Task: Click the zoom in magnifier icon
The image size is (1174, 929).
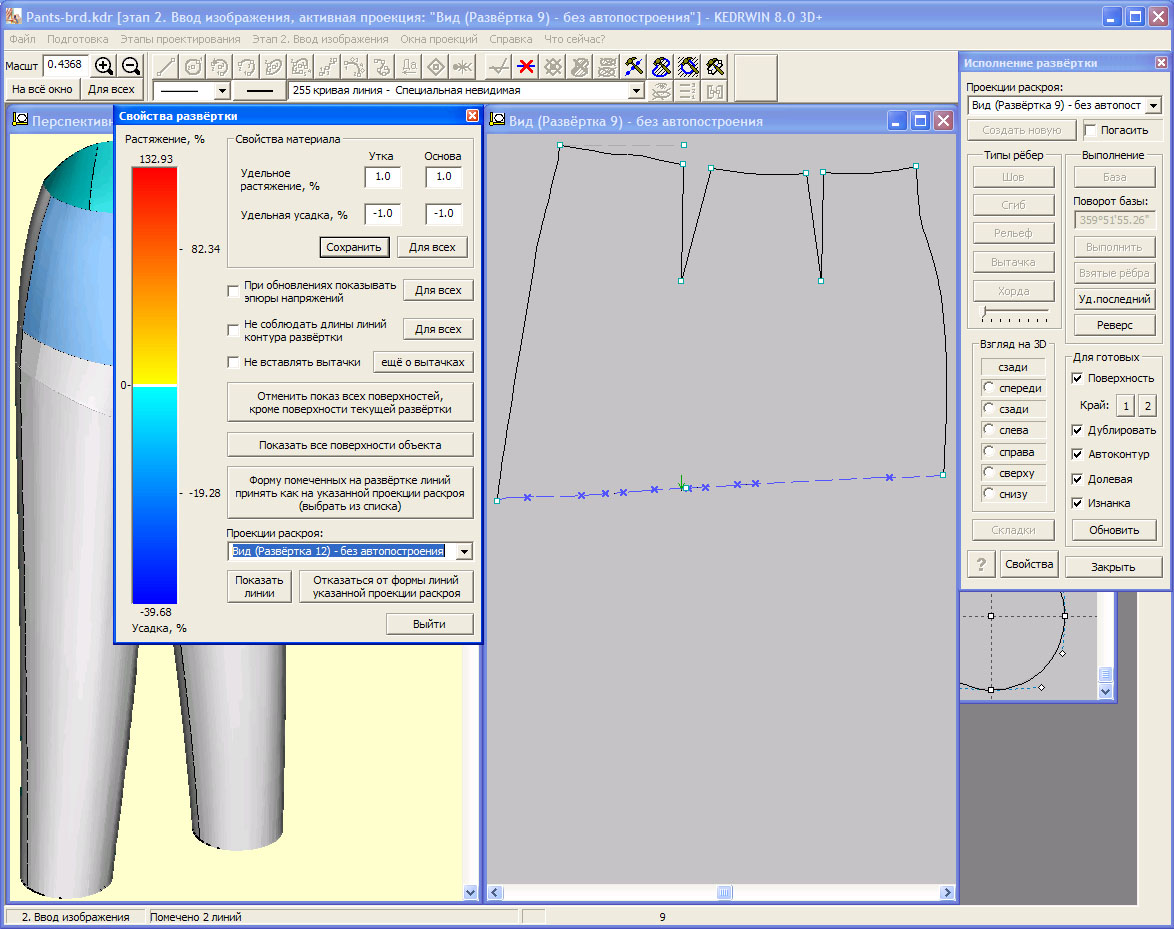Action: click(103, 66)
